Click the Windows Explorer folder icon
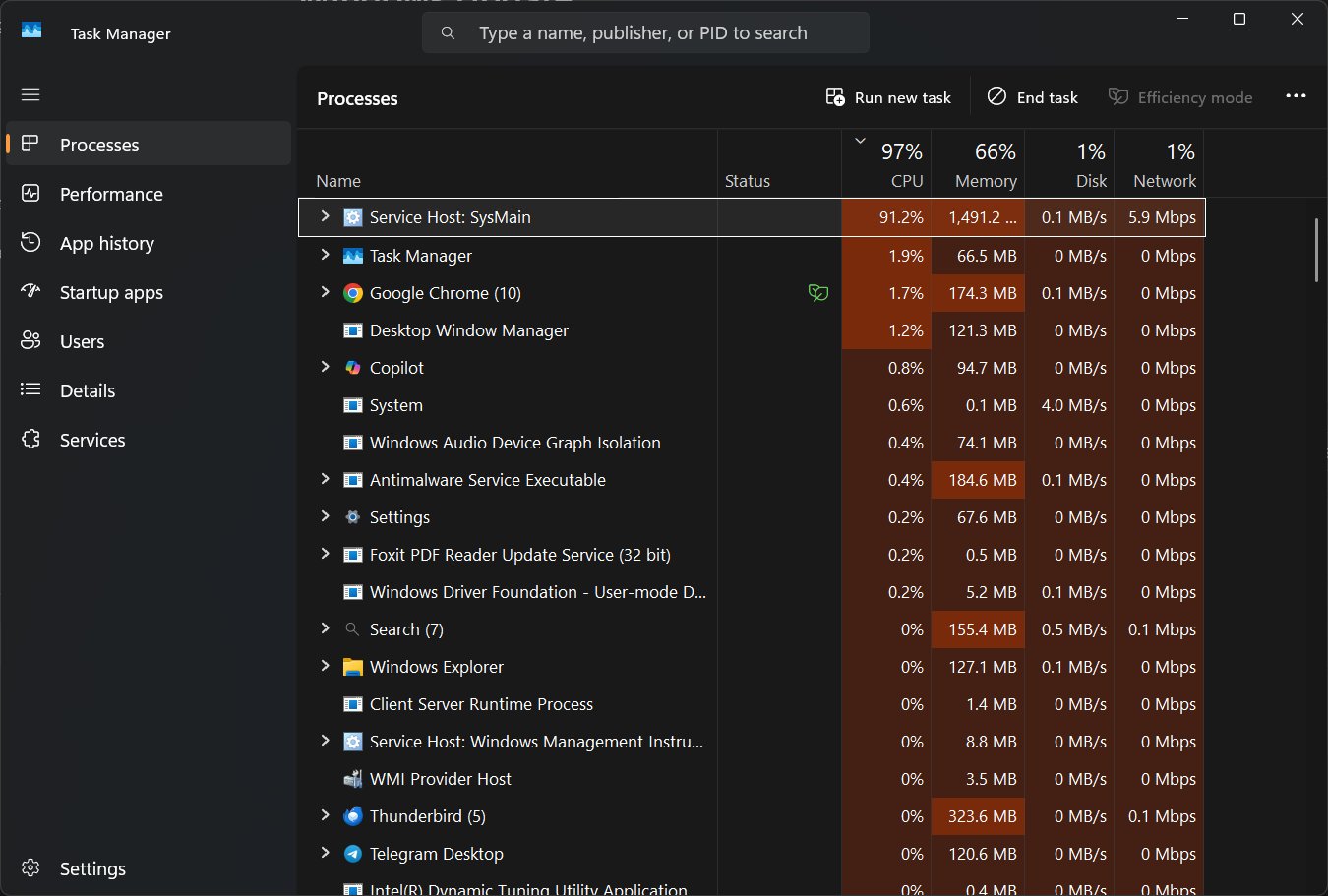Viewport: 1328px width, 896px height. tap(352, 667)
